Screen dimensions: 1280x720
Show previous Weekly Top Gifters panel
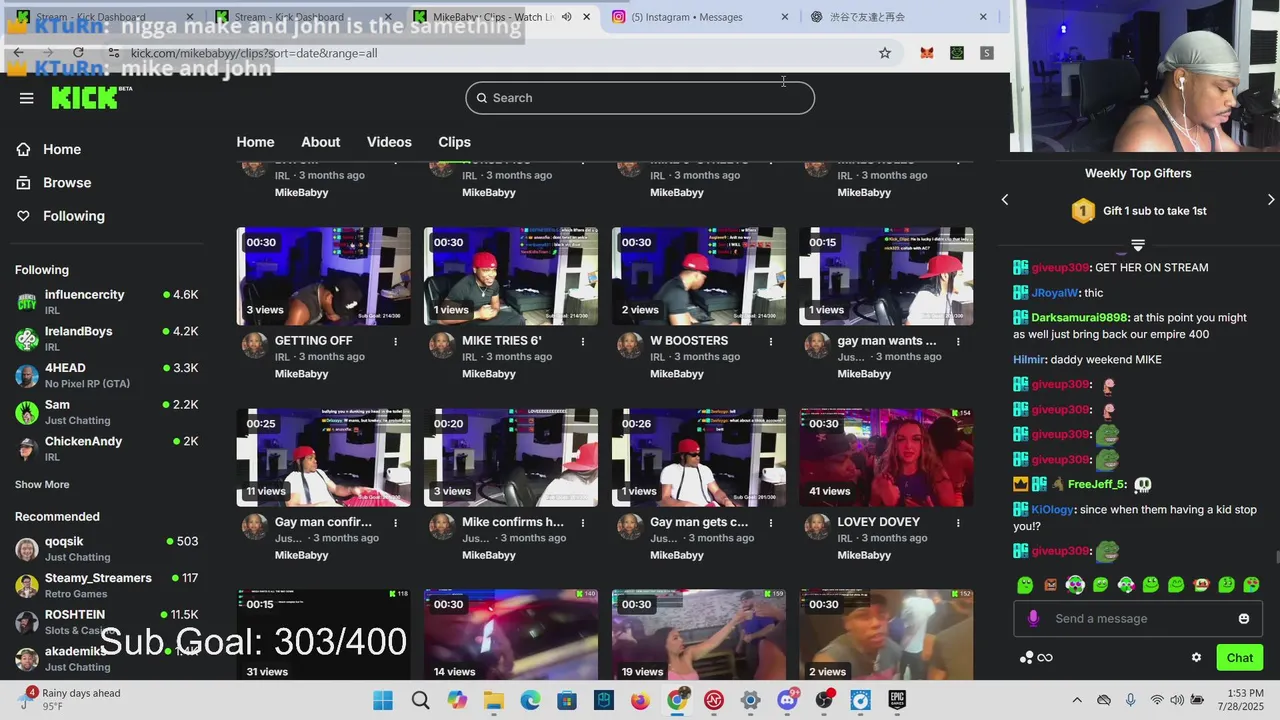coord(1005,200)
